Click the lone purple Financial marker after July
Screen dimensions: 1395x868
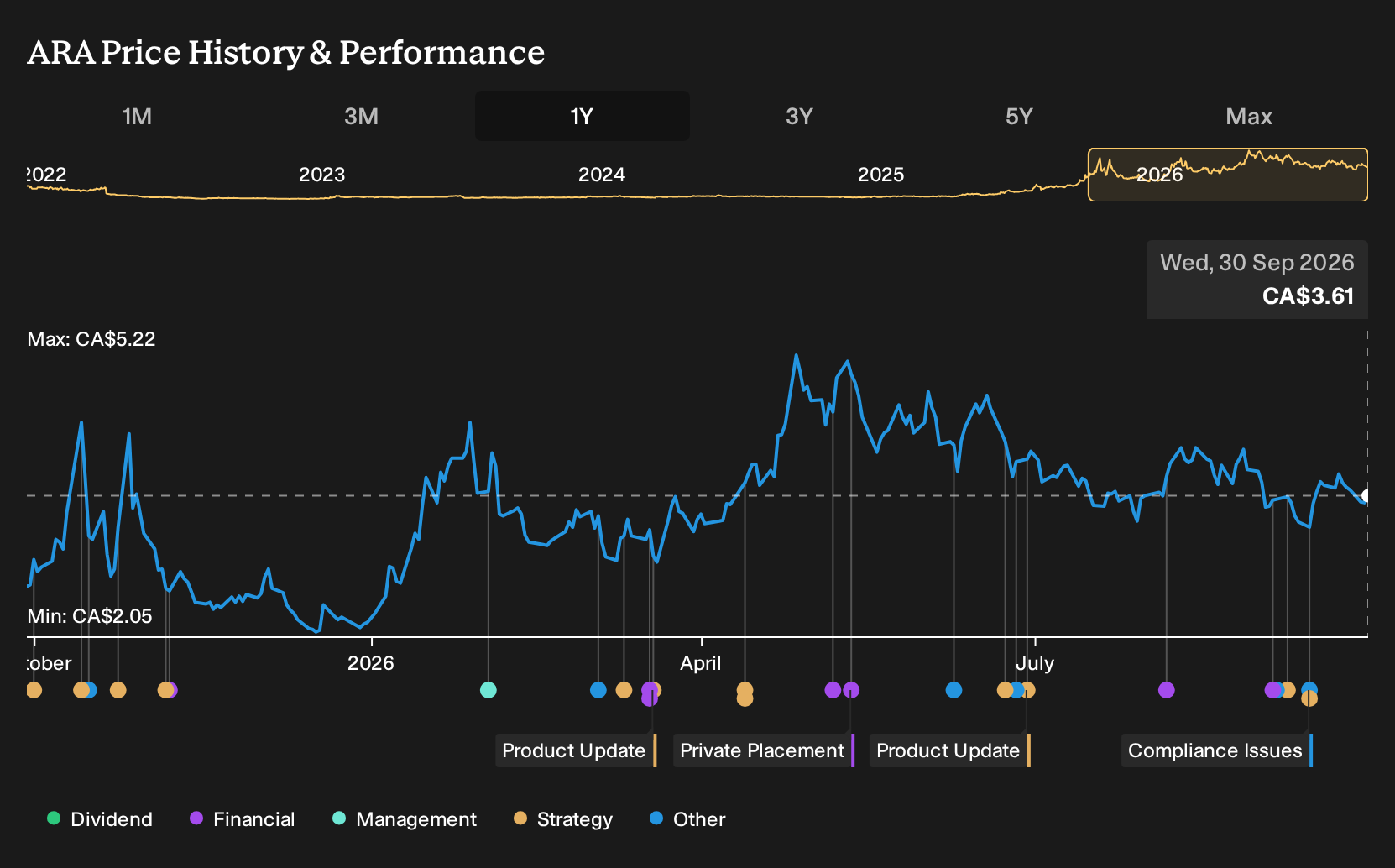pos(1166,690)
